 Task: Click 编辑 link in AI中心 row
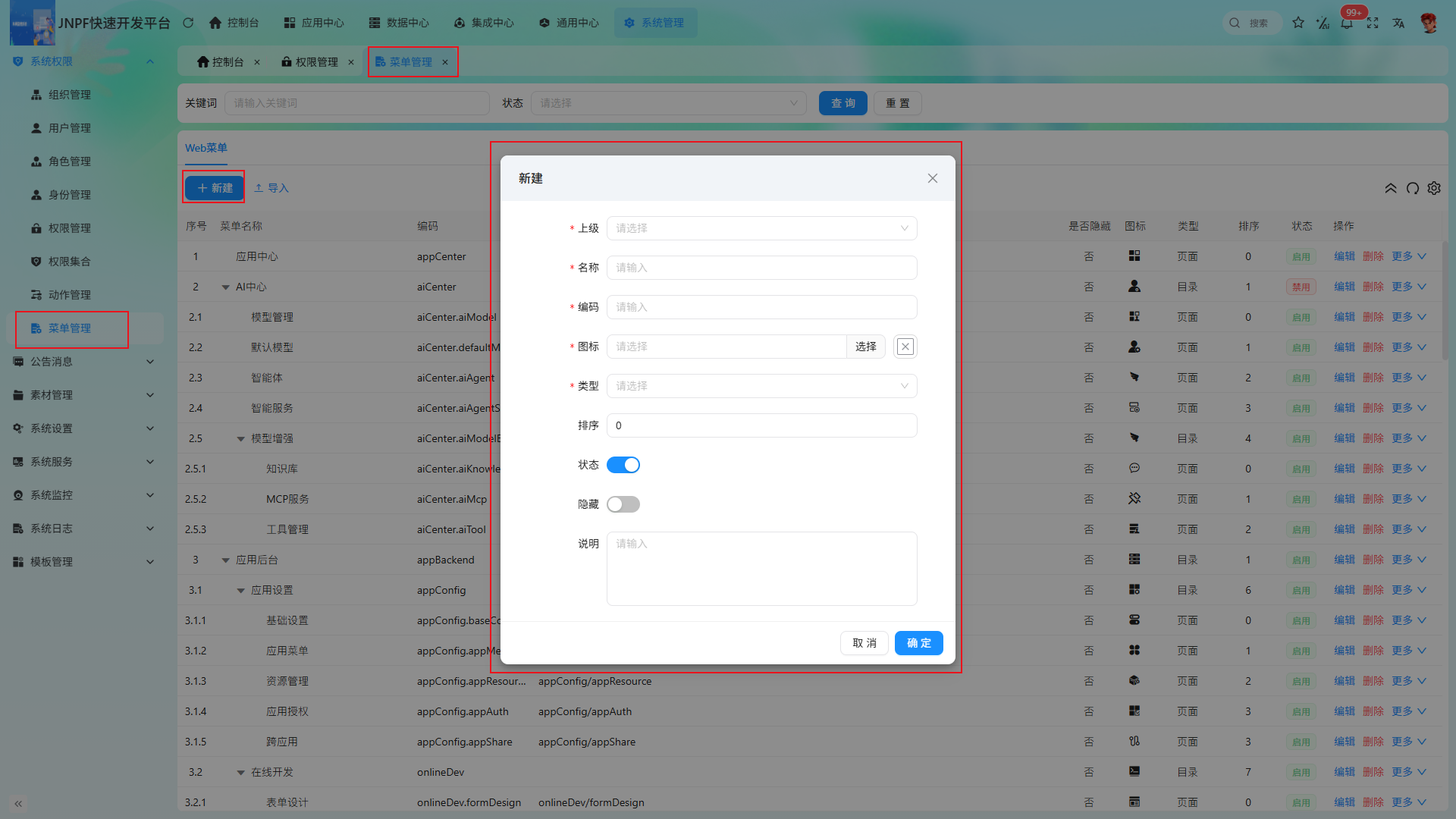point(1345,287)
